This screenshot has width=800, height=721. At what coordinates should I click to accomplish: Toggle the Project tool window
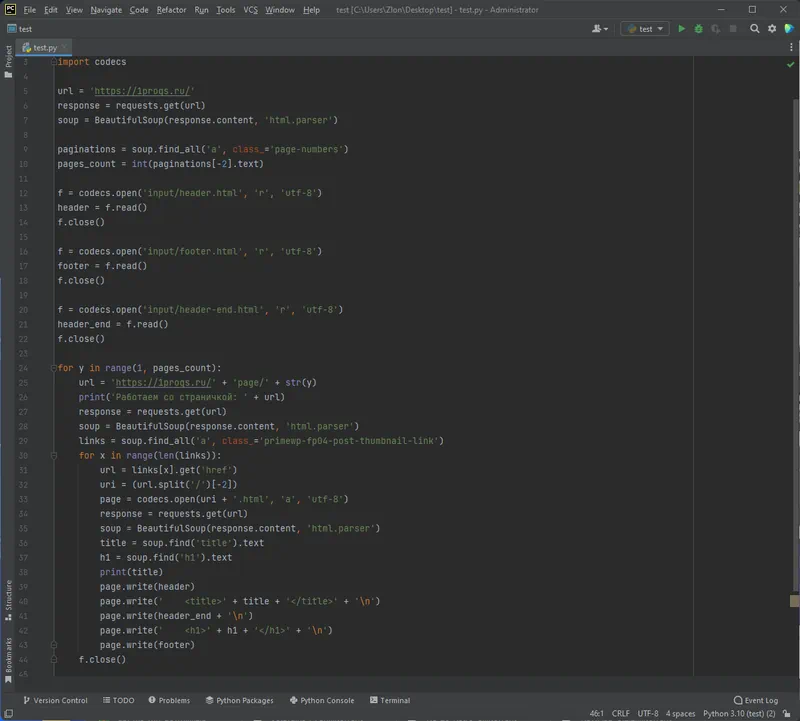(8, 57)
